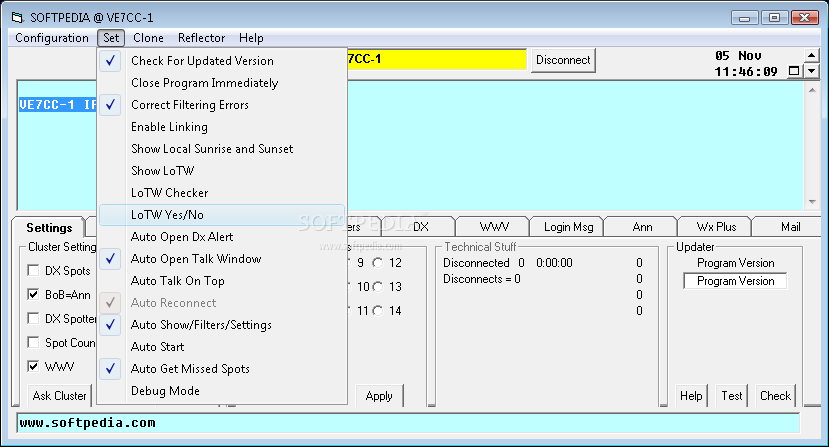Check the DX Spotter checkbox
Viewport: 829px width, 447px height.
coord(33,318)
